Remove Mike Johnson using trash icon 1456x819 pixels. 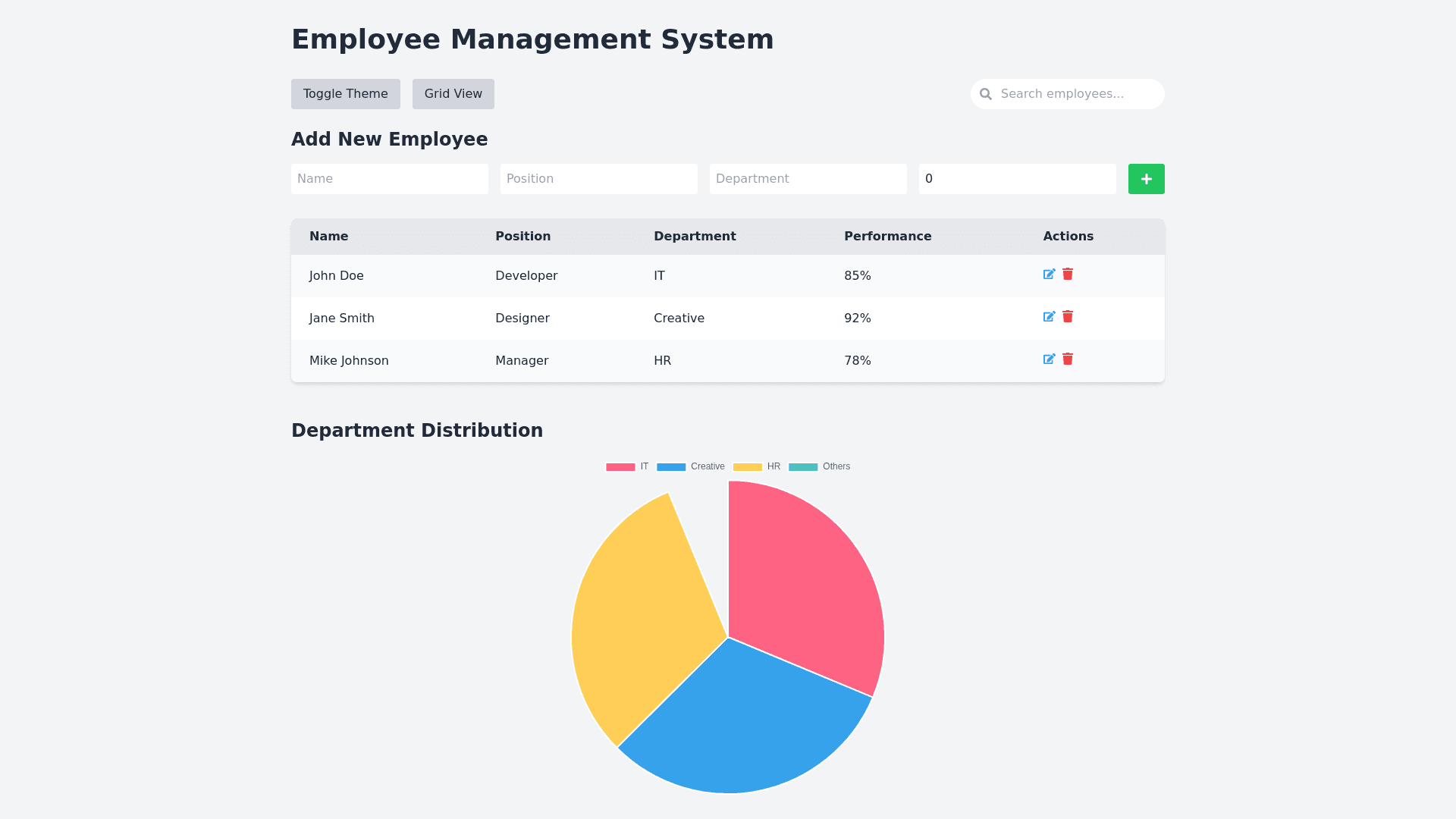coord(1068,359)
